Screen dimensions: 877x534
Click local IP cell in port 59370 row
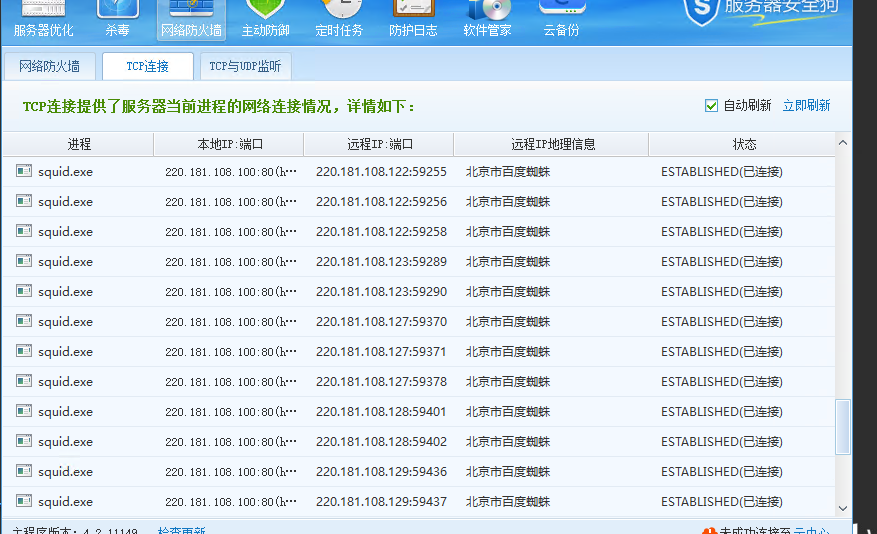pos(230,322)
